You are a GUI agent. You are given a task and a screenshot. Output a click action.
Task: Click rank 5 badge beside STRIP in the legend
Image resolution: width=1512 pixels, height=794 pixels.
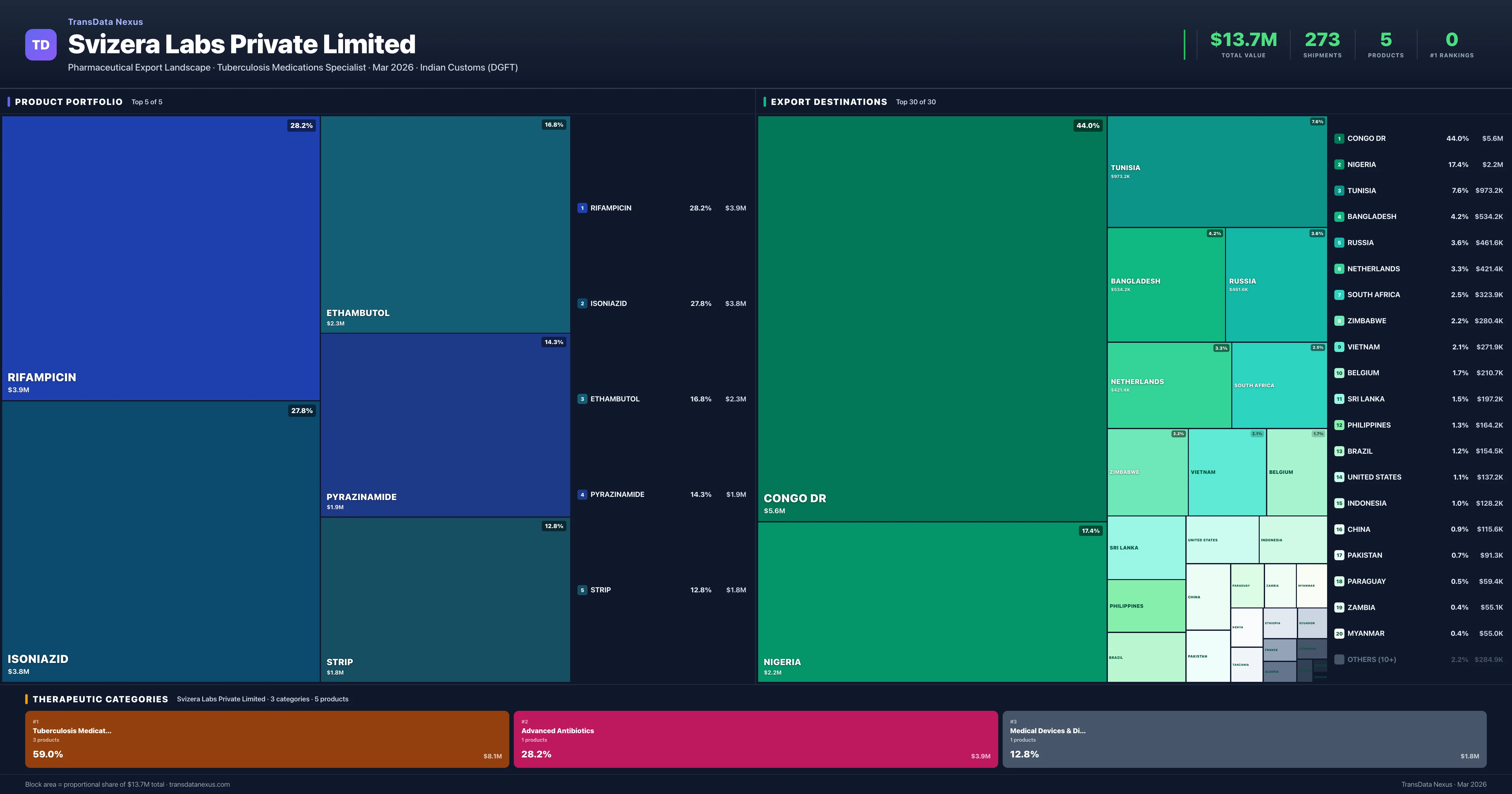pyautogui.click(x=582, y=590)
